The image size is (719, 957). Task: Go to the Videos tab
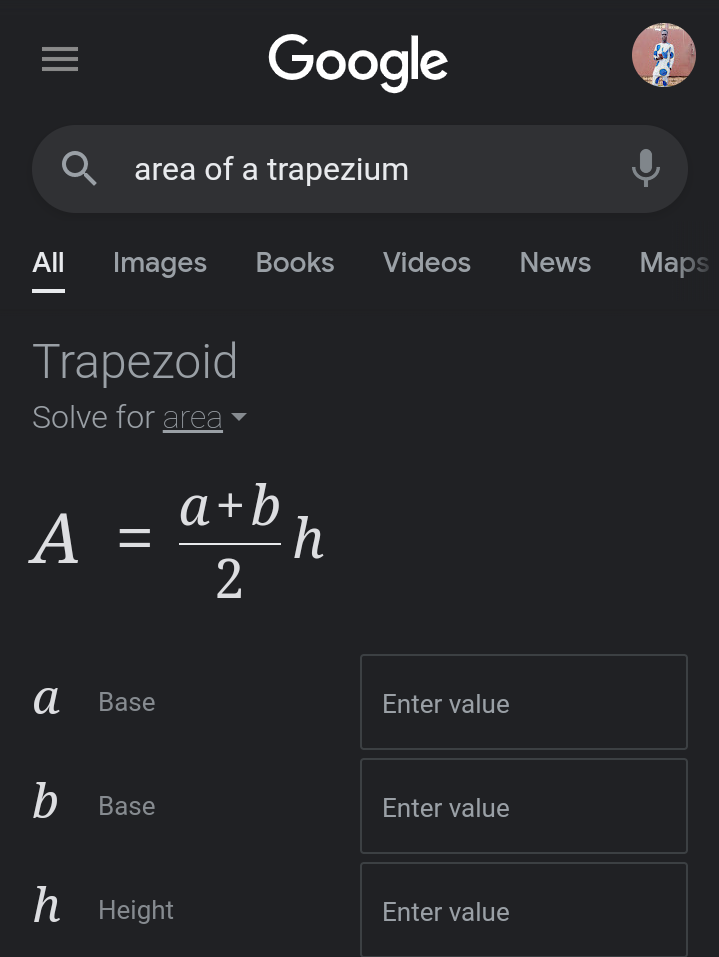click(x=427, y=263)
